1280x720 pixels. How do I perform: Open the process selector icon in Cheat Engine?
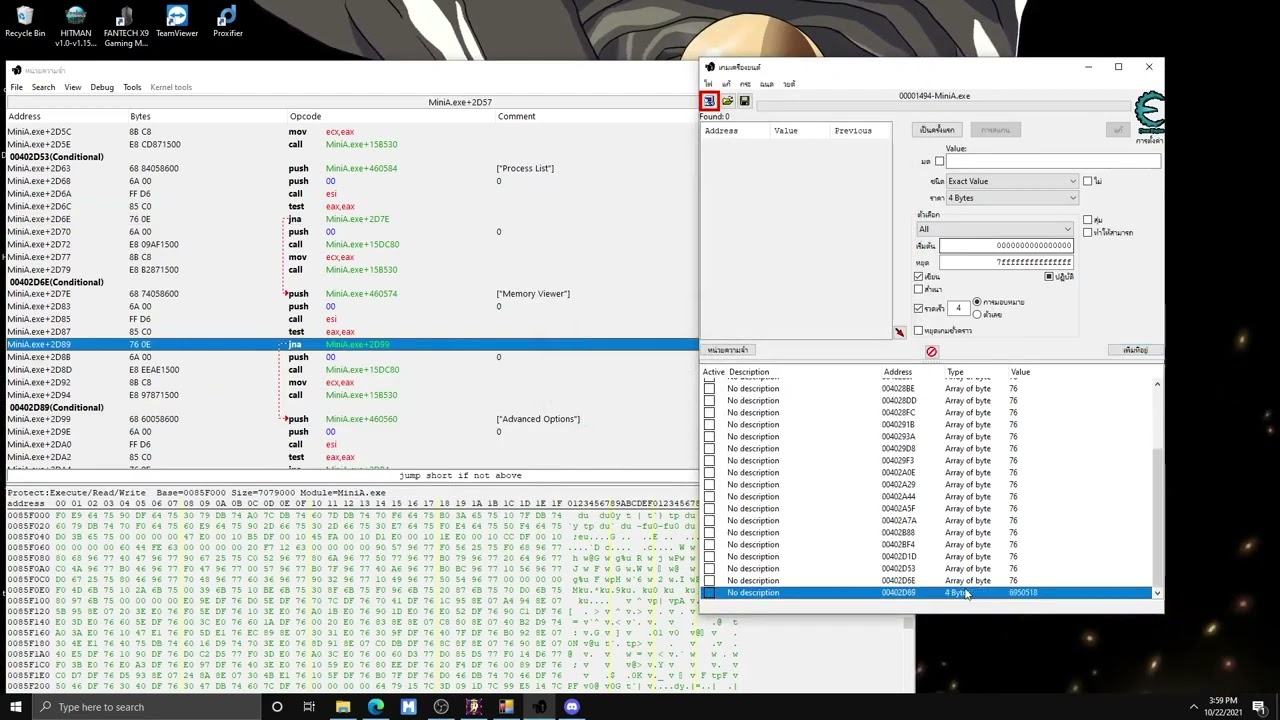(709, 101)
